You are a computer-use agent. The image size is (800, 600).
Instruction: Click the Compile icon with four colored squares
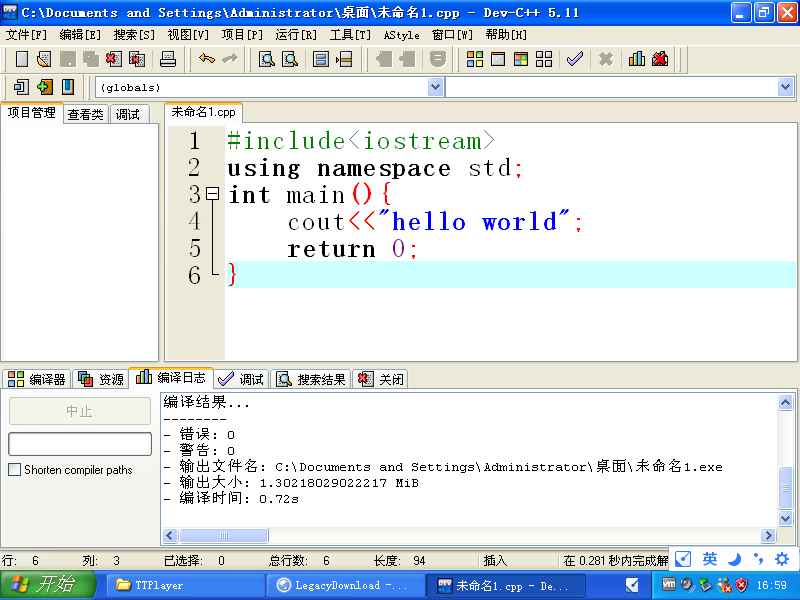475,60
